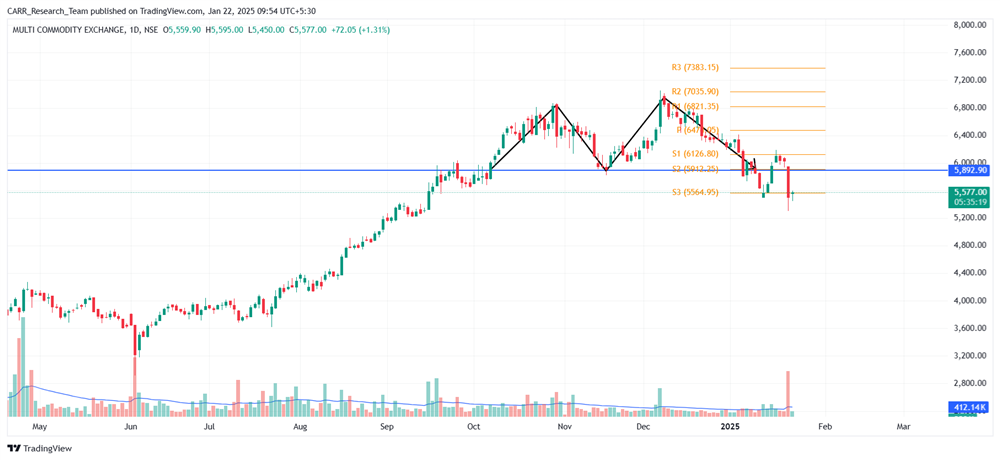Select the R2 (7035.90) pivot label
This screenshot has height=460, width=1000.
(x=696, y=91)
